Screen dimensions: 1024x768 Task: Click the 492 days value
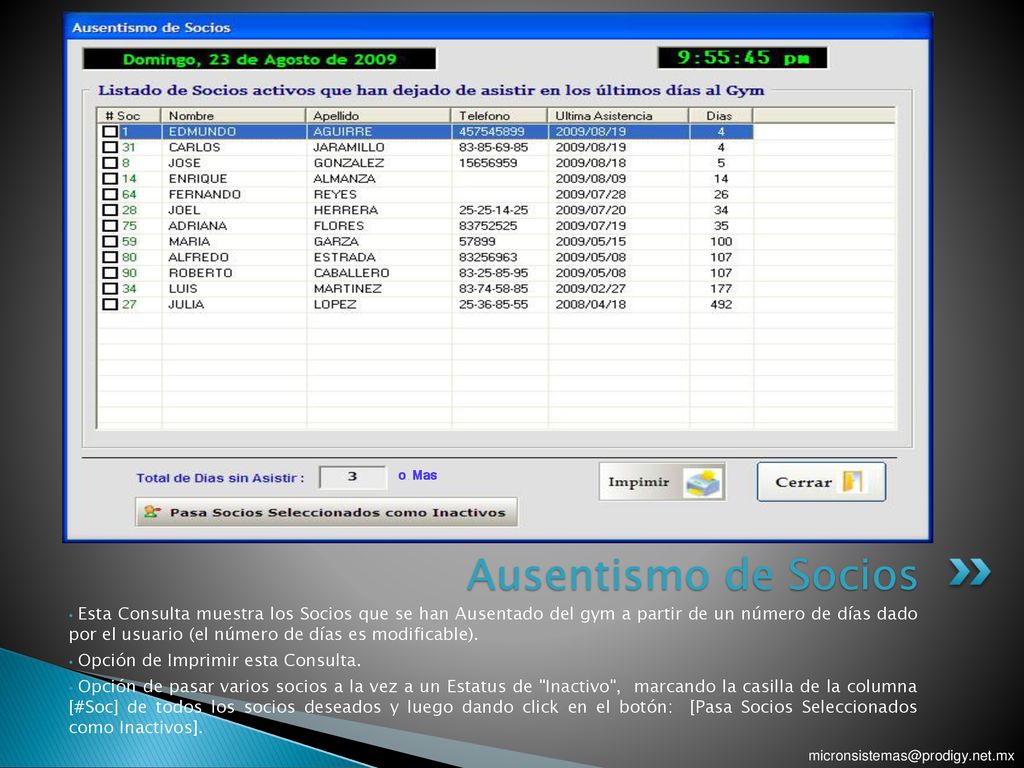pyautogui.click(x=721, y=304)
